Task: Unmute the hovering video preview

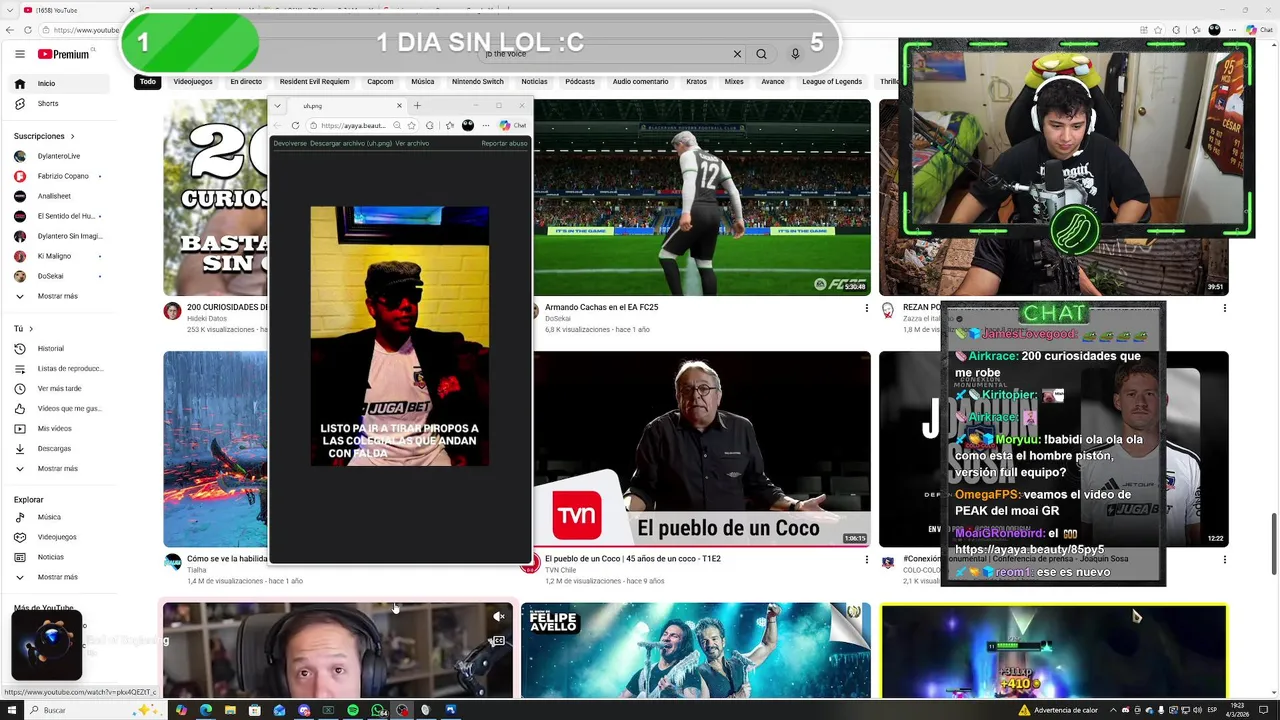Action: (499, 617)
